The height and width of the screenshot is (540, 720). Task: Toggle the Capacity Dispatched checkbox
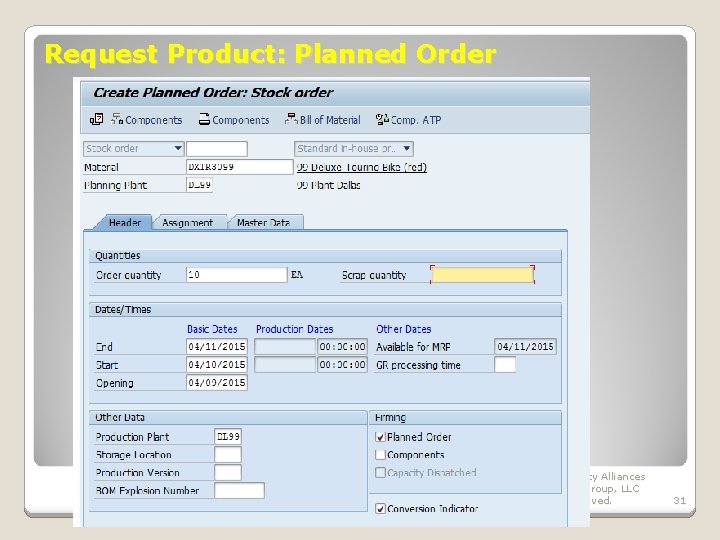(380, 472)
